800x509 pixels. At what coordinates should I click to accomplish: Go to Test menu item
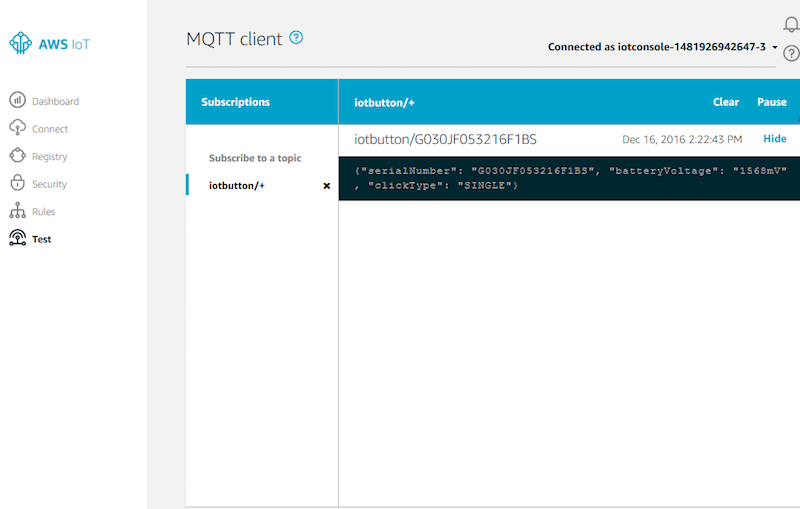pyautogui.click(x=41, y=239)
